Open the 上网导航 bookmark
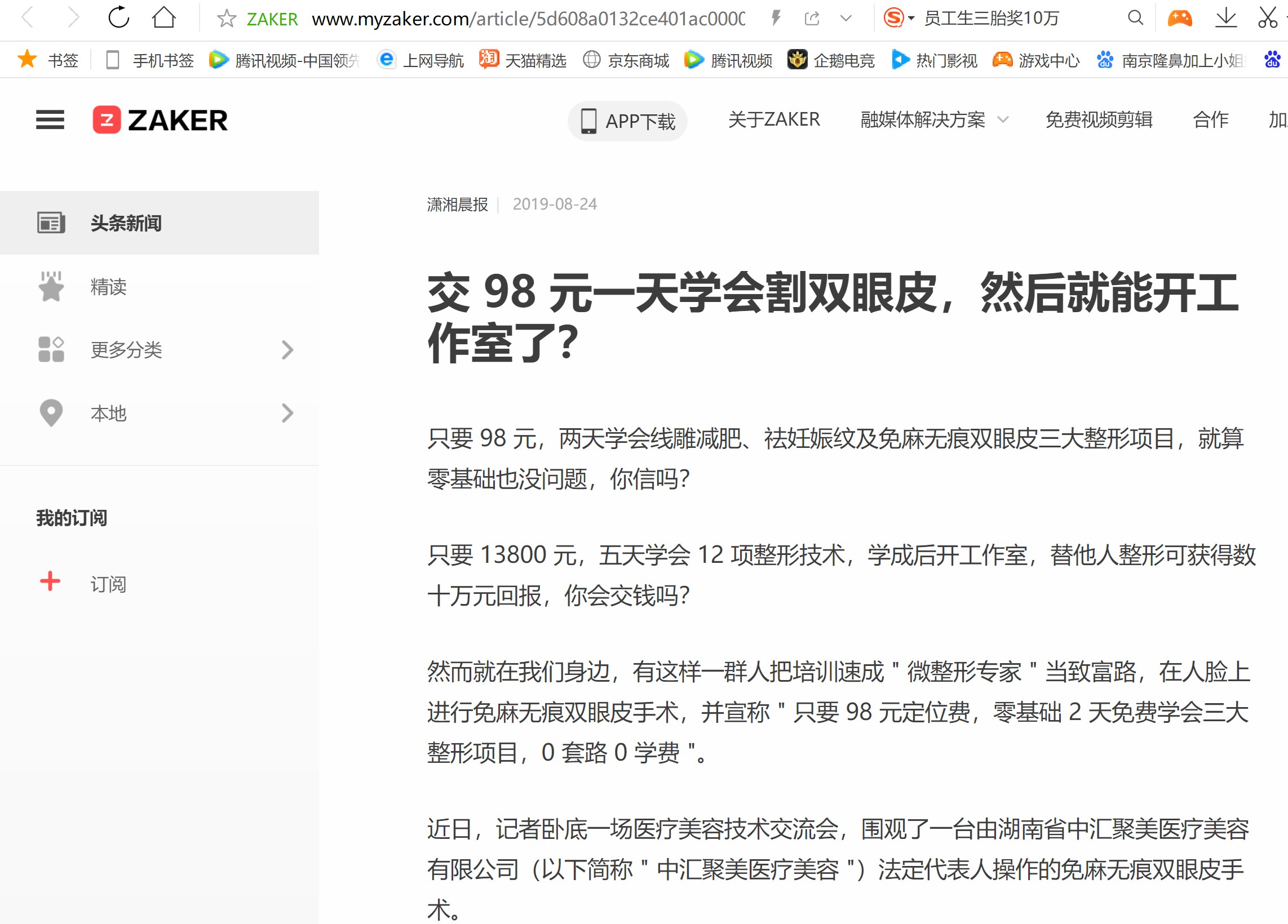The width and height of the screenshot is (1288, 924). (421, 60)
